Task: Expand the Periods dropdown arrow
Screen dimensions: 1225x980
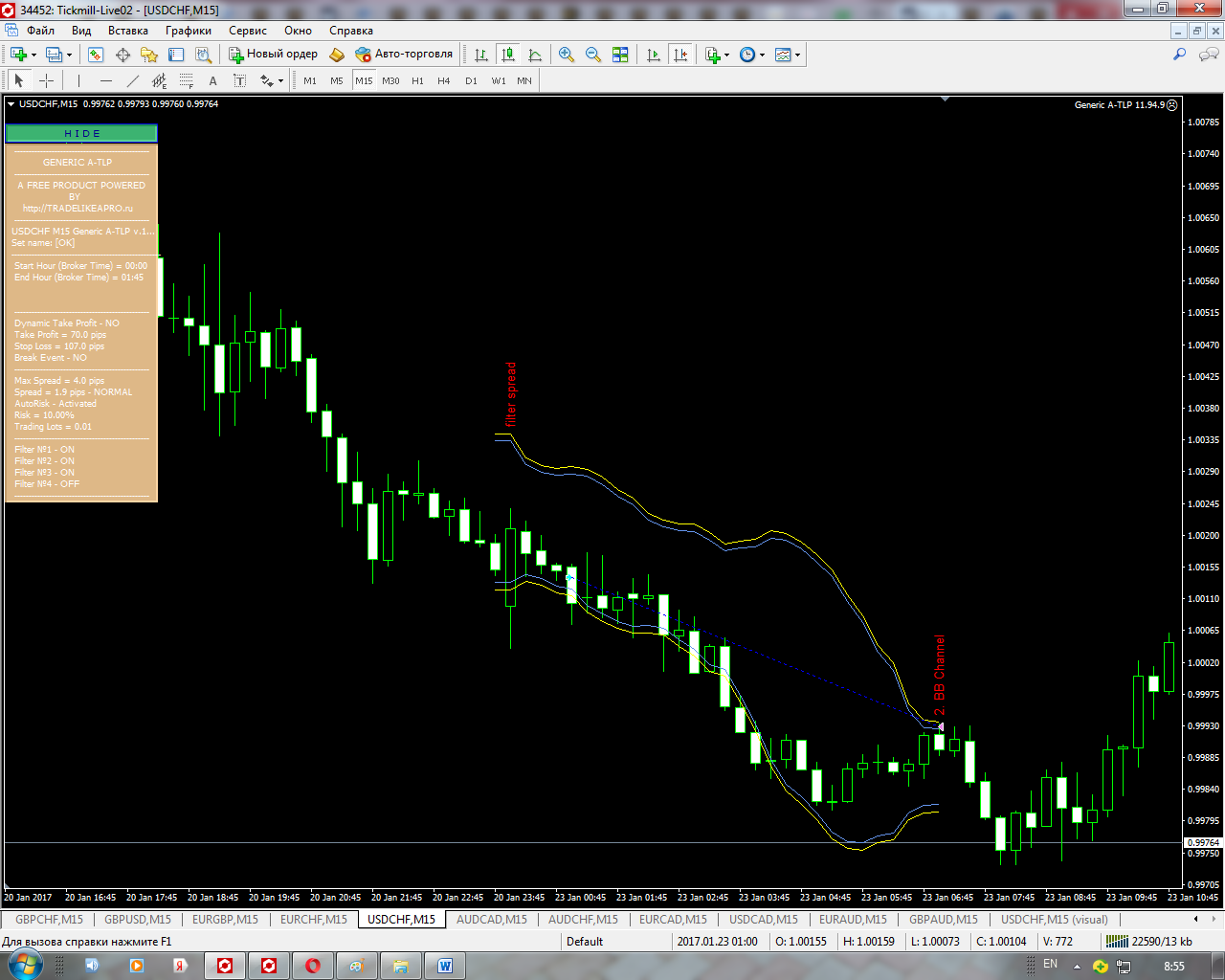Action: point(763,55)
